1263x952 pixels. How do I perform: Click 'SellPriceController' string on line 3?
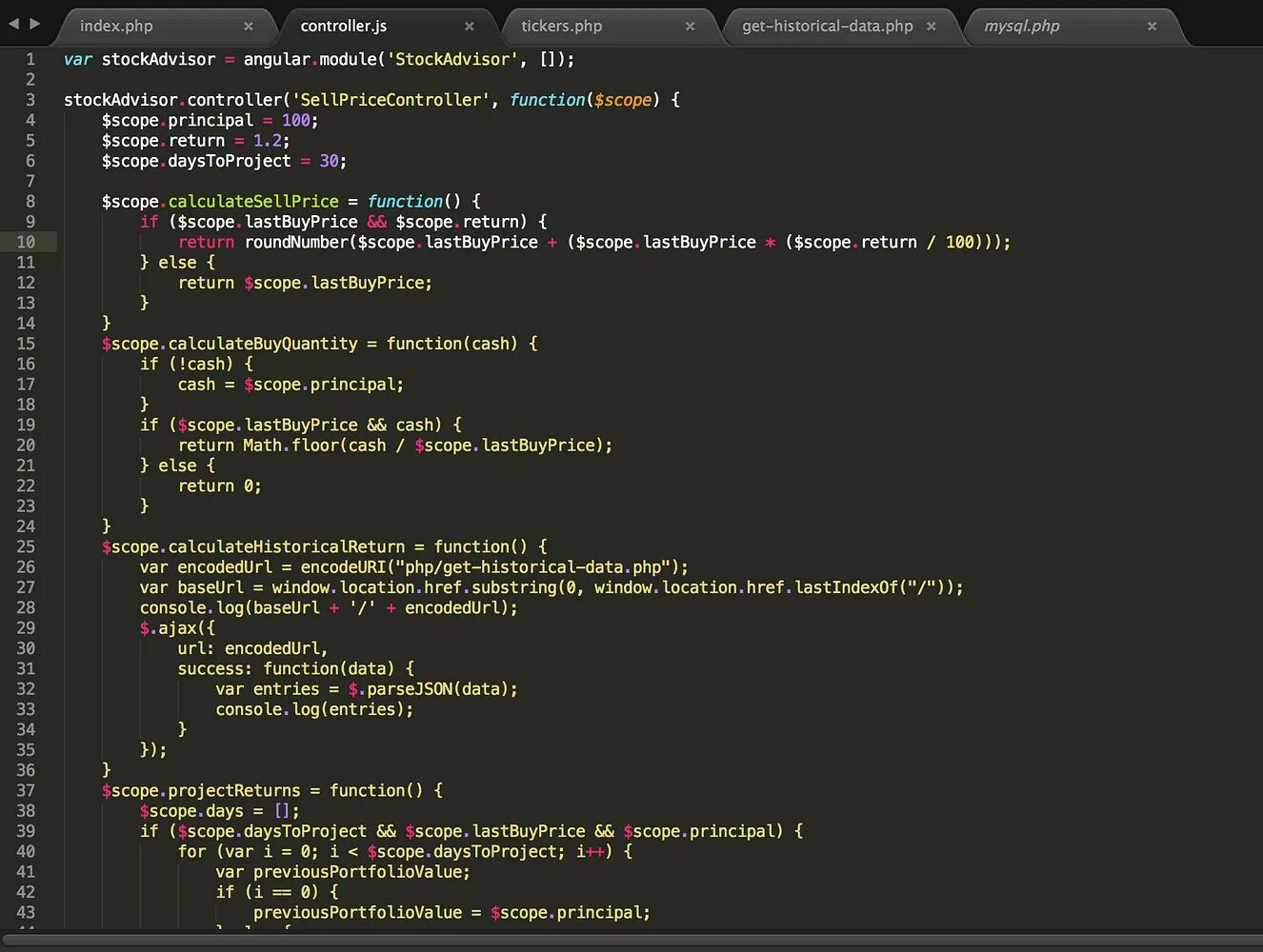[x=391, y=100]
